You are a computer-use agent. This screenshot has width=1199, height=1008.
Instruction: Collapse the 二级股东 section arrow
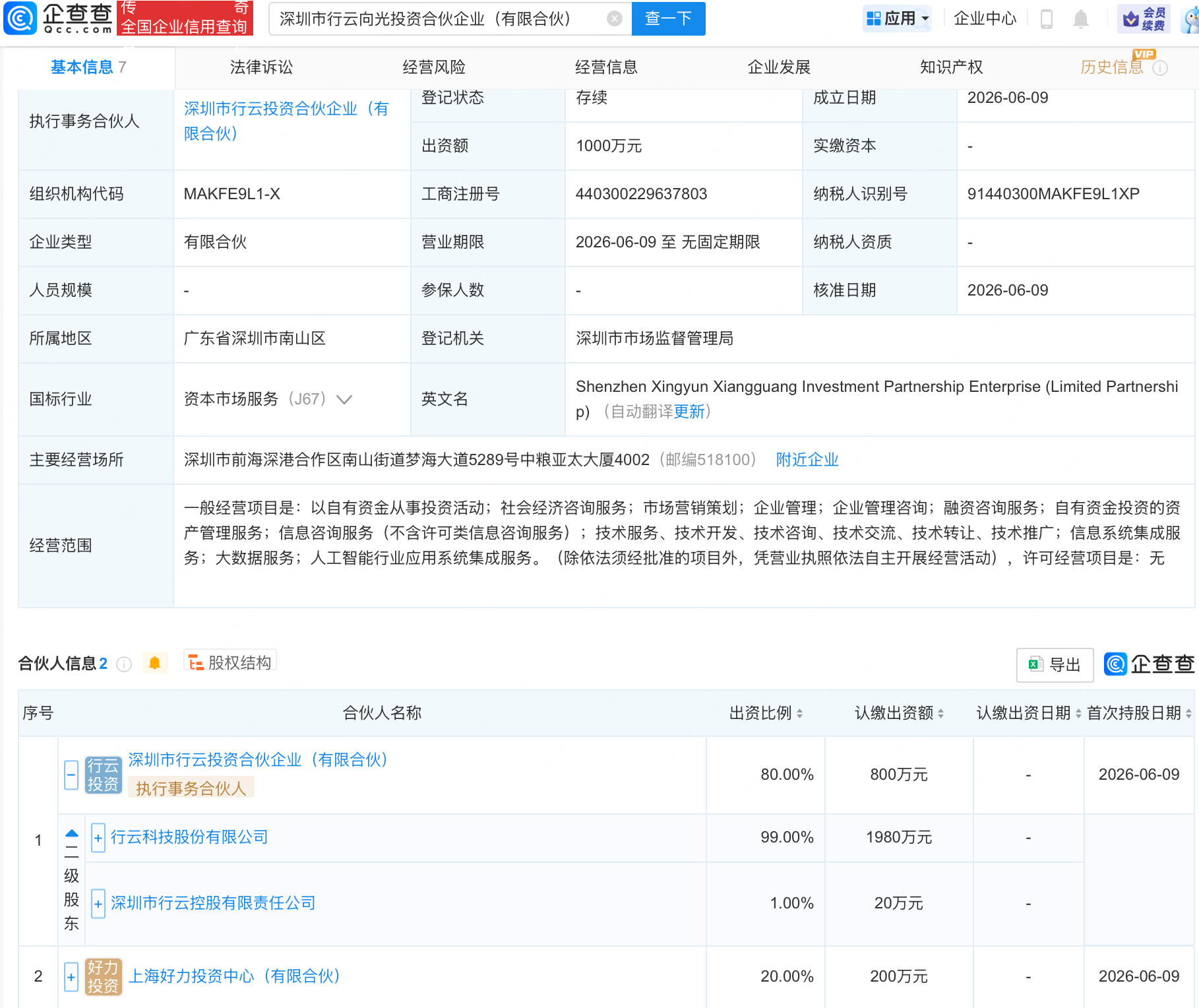72,833
